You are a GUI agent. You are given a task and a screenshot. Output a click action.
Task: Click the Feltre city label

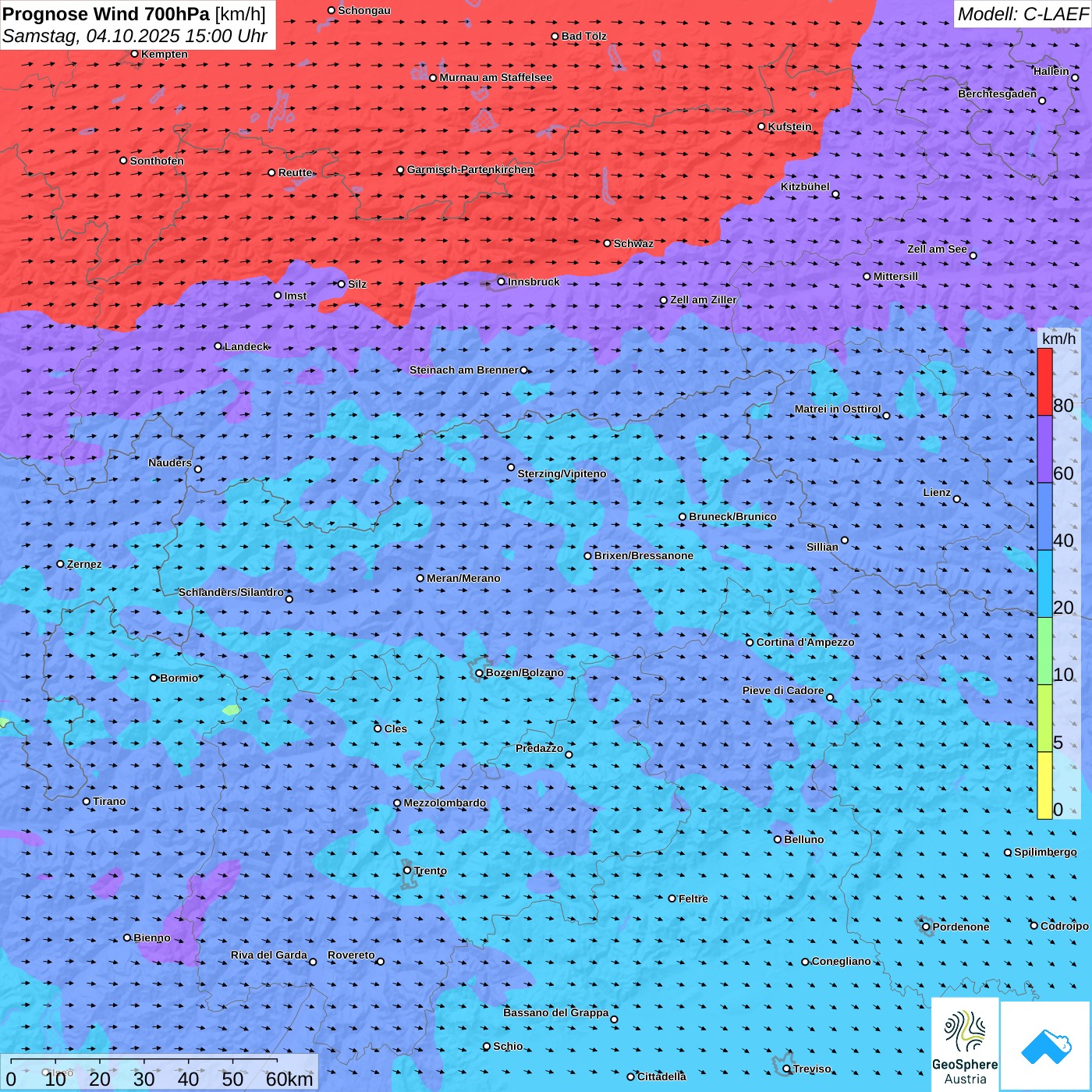tap(693, 899)
